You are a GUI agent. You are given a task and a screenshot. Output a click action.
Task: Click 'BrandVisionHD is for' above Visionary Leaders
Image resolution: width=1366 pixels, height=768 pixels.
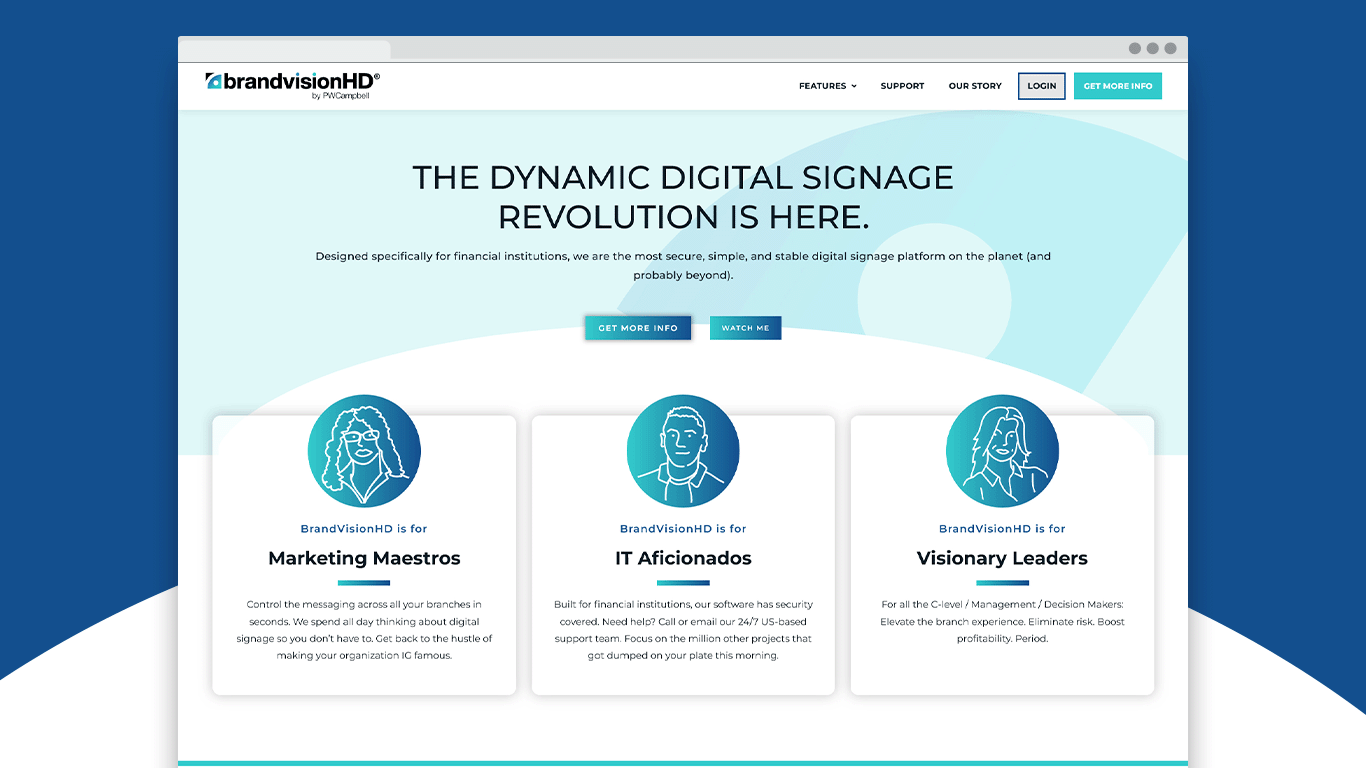(x=1002, y=529)
